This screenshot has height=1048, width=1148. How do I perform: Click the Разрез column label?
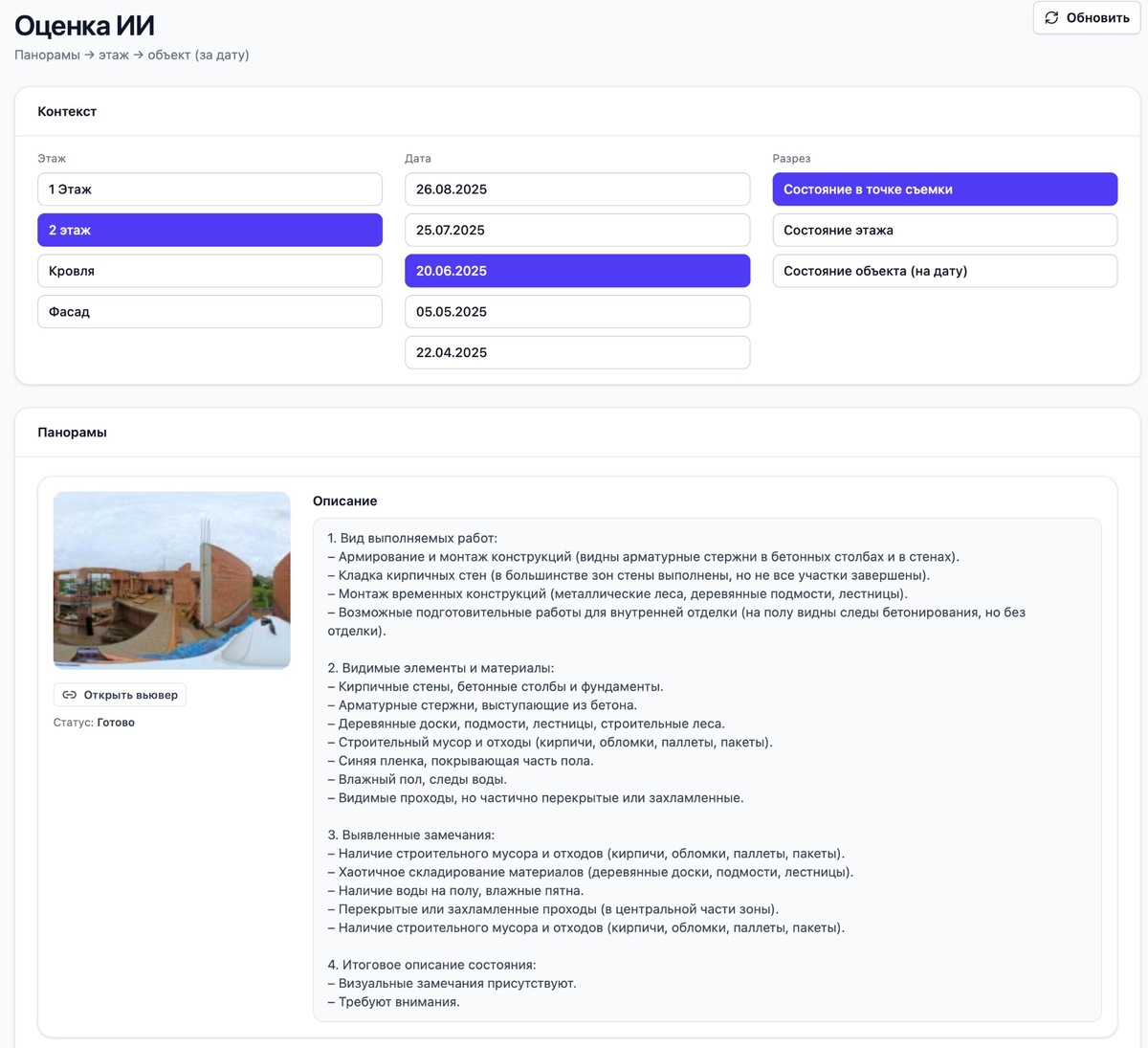click(x=791, y=159)
